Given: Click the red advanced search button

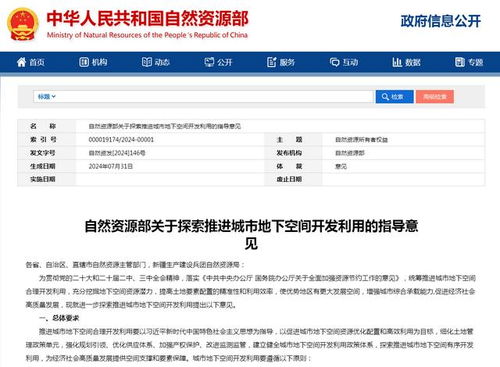Looking at the screenshot, I should tap(435, 97).
